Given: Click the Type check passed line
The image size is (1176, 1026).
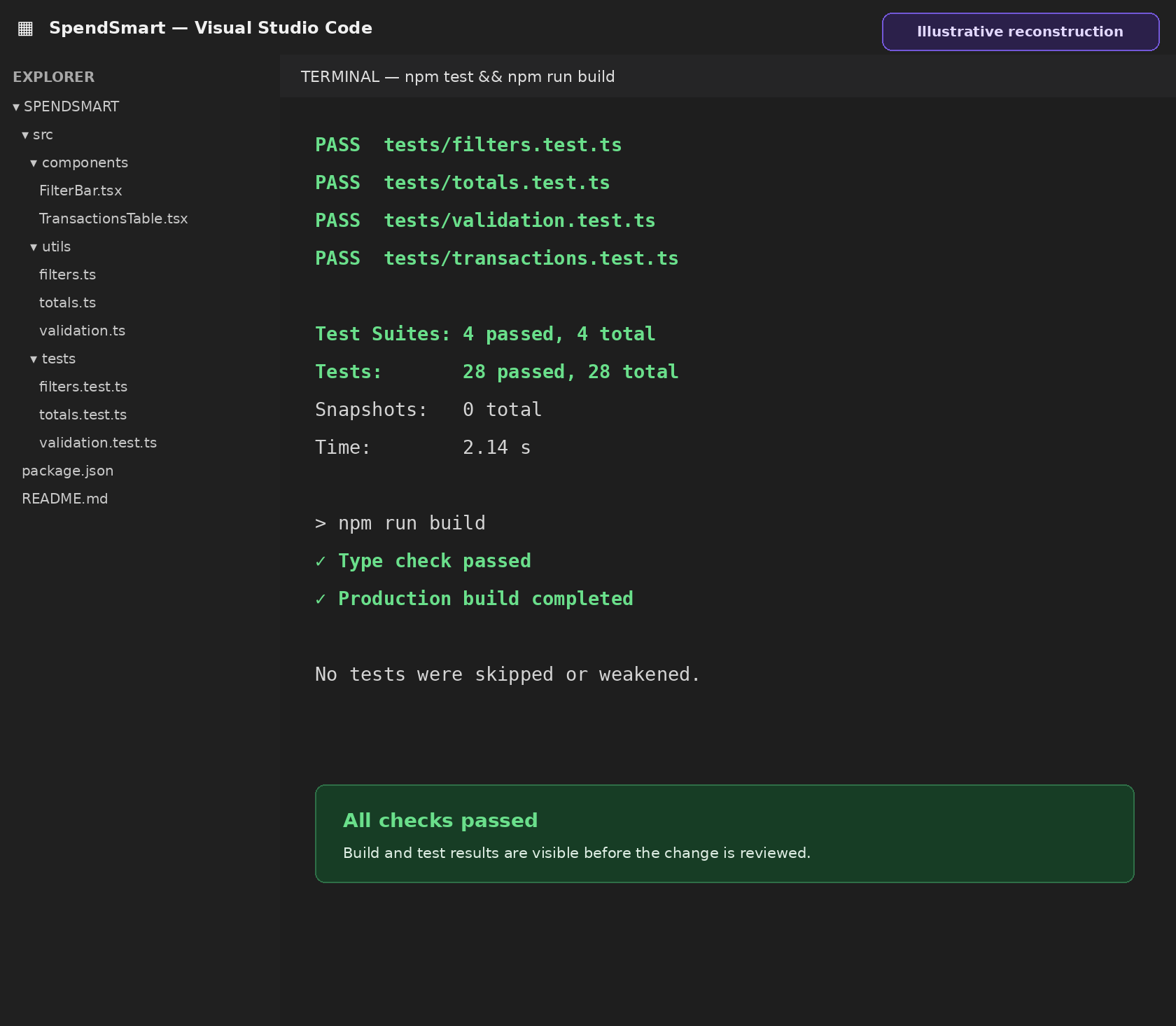Looking at the screenshot, I should coord(423,561).
